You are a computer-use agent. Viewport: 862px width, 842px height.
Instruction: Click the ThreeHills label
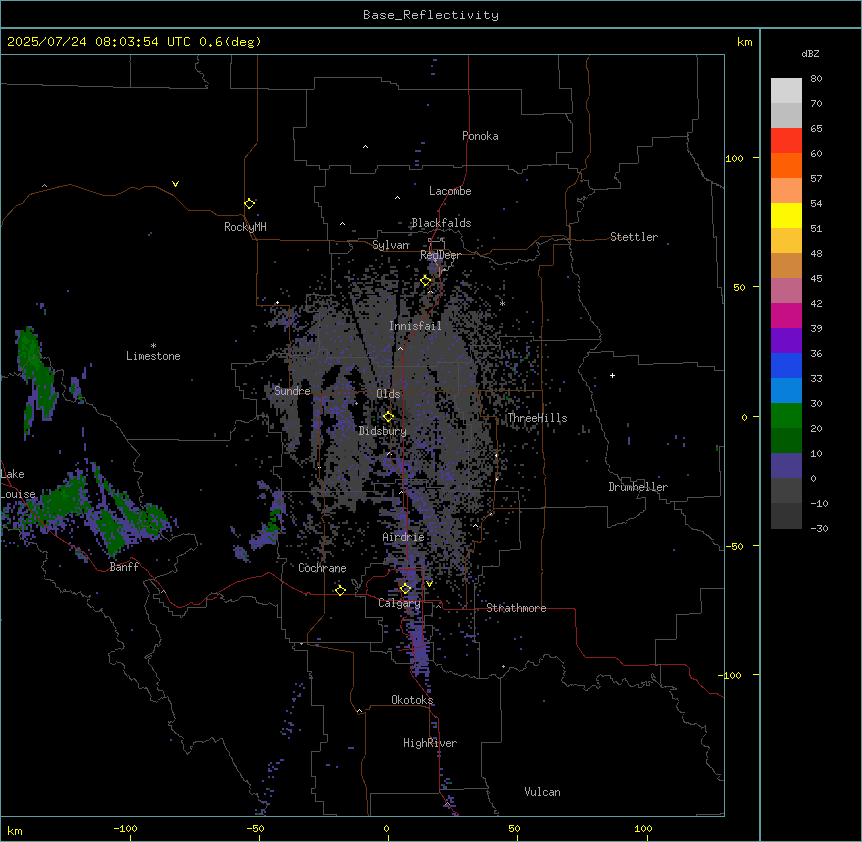(537, 418)
